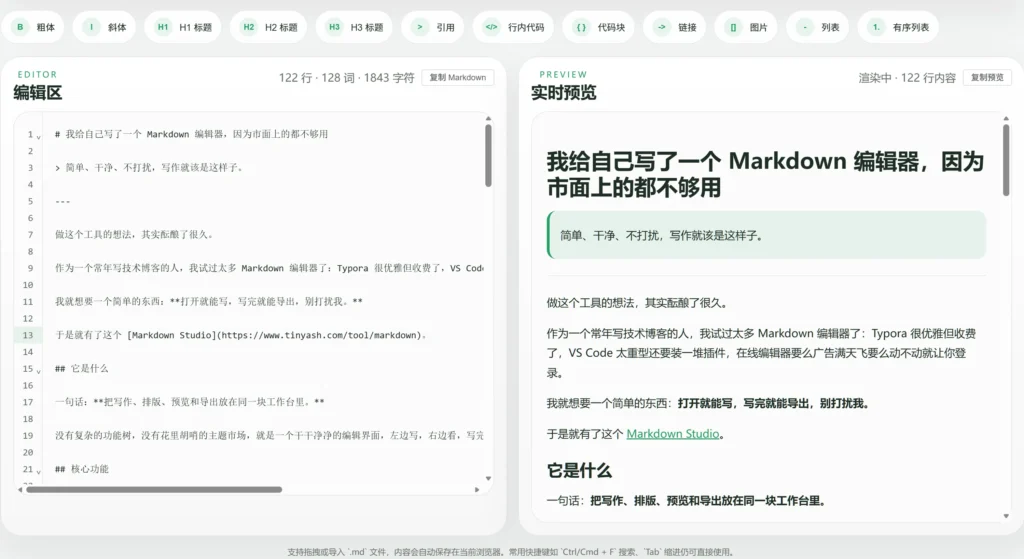This screenshot has height=559, width=1024.
Task: Collapse the 它是什么 section at line 15
Action: click(39, 370)
